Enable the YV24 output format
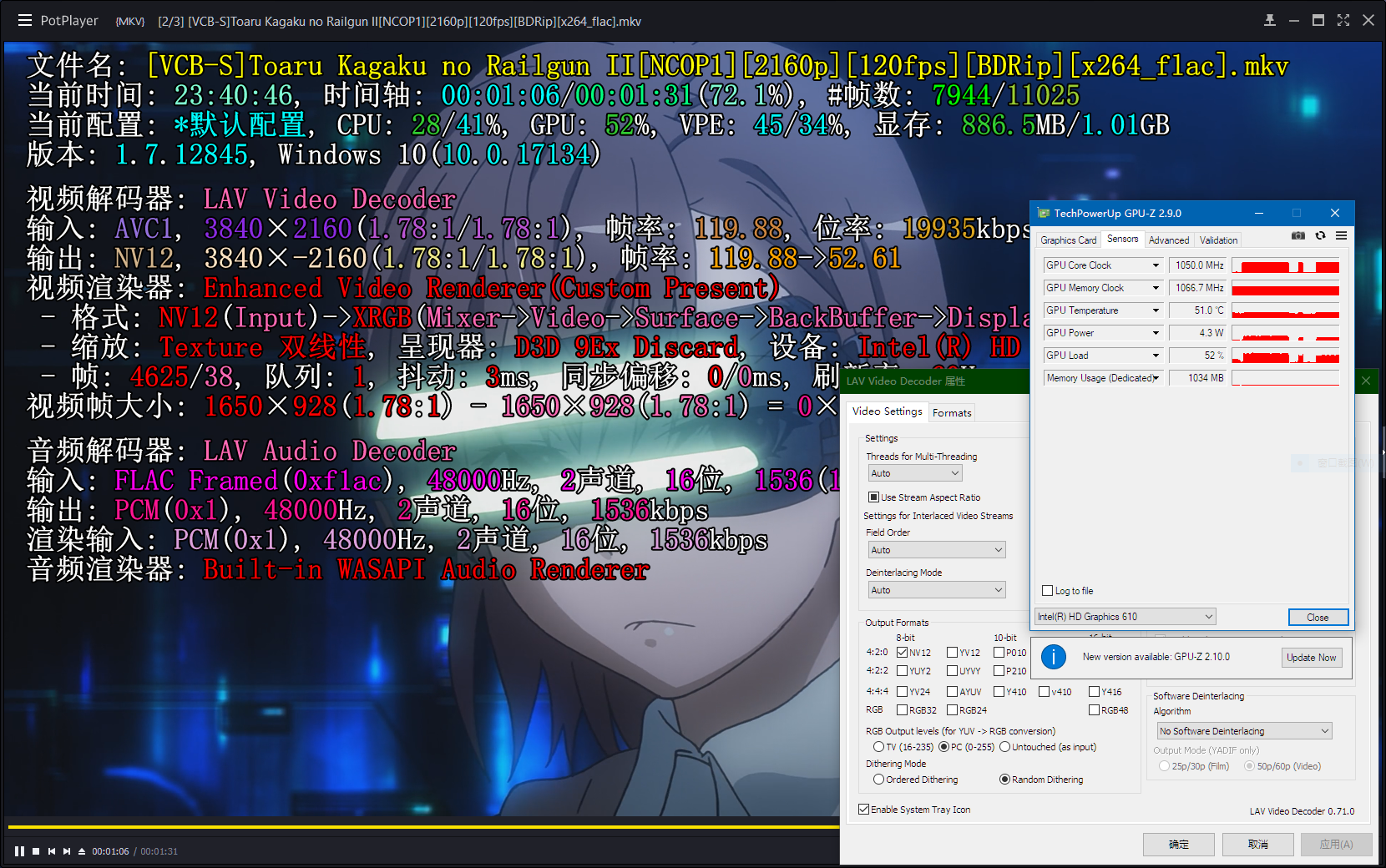This screenshot has width=1386, height=868. (903, 692)
